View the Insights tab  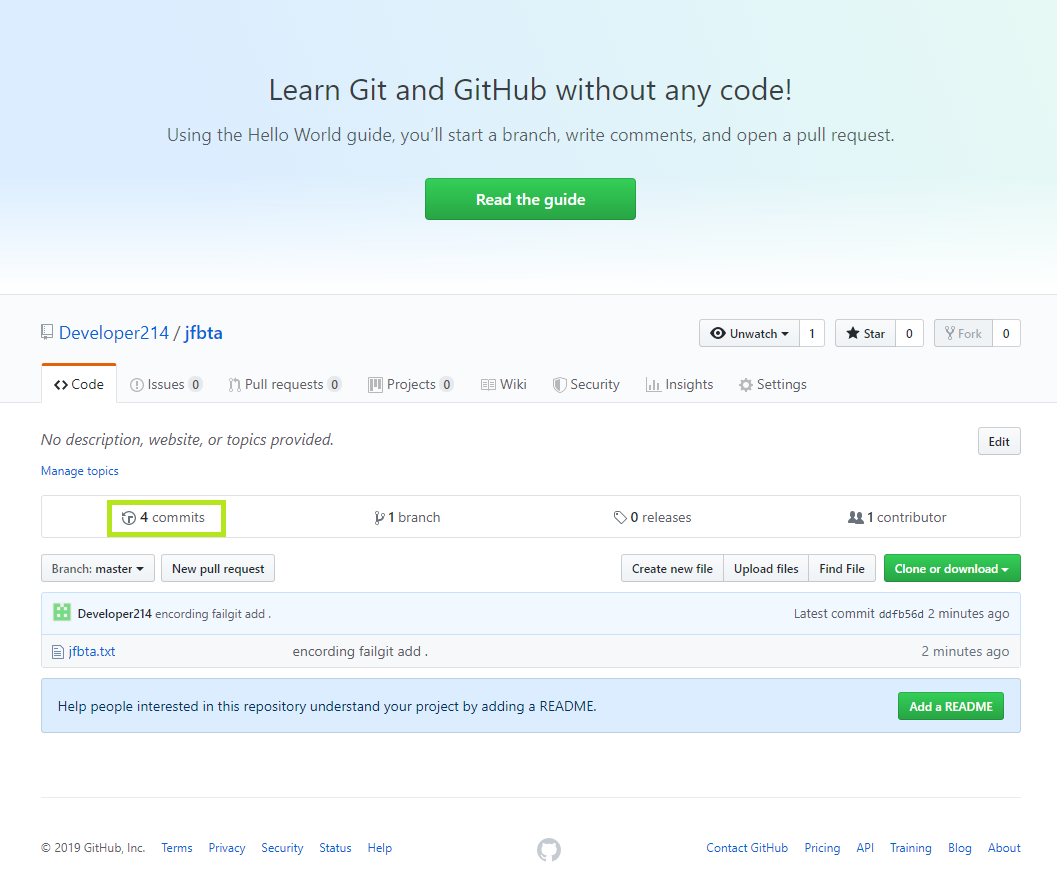(x=680, y=384)
